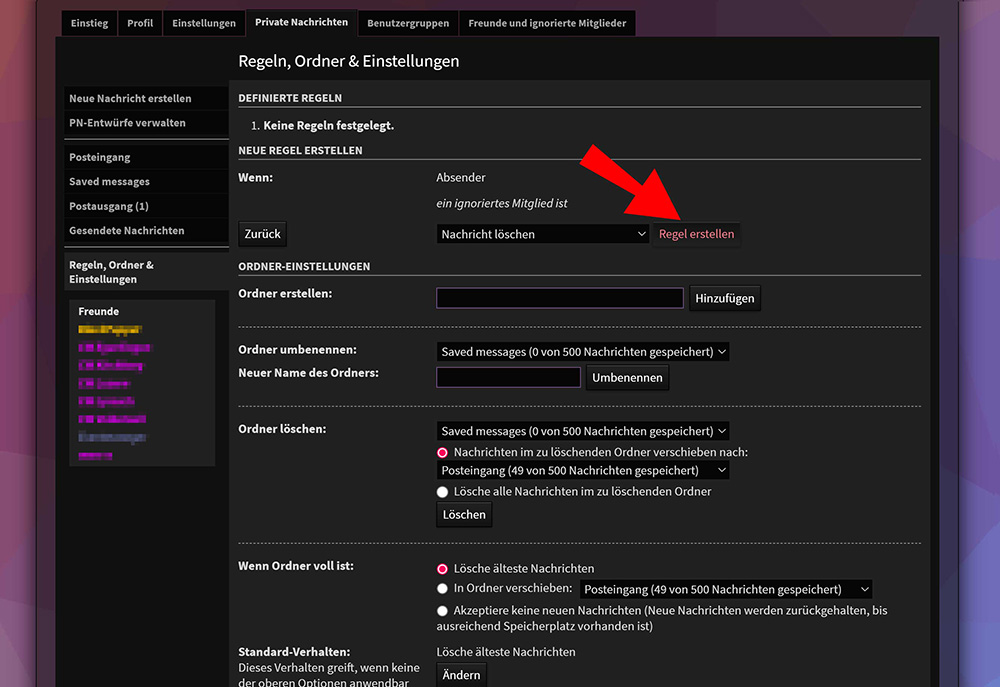Click the Hinzufügen button
Viewport: 1000px width, 687px height.
pyautogui.click(x=725, y=299)
